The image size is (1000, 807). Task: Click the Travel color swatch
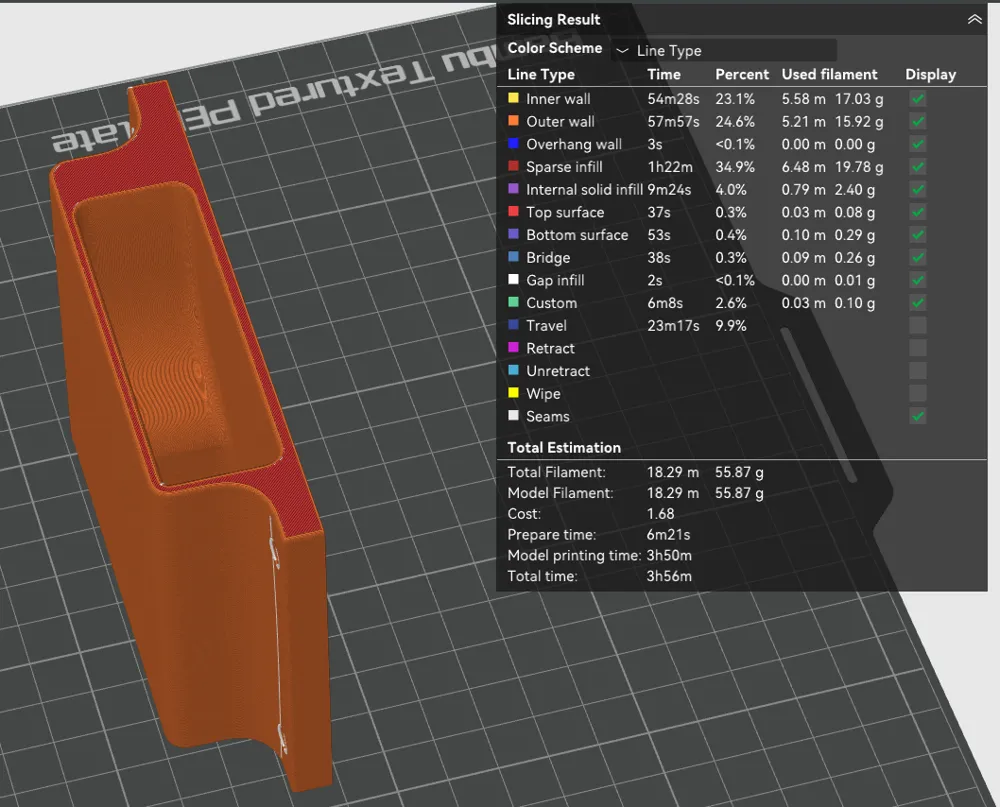[513, 325]
